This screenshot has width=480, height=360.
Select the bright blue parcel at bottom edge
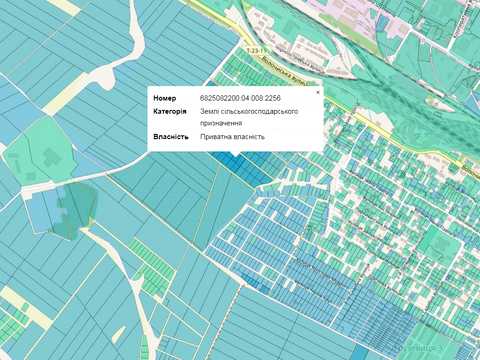click(359, 352)
